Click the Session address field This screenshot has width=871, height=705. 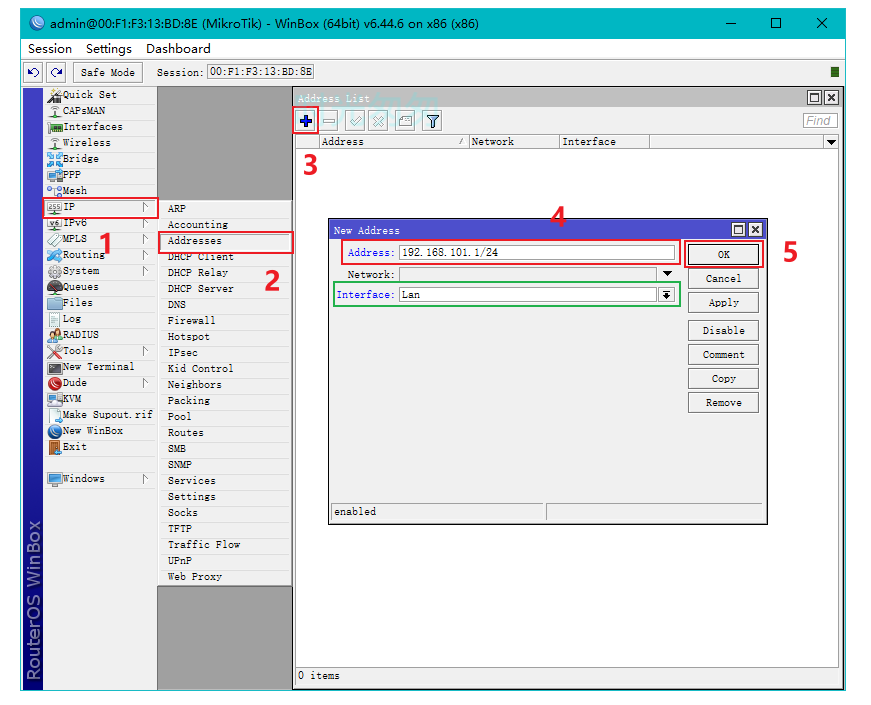click(x=261, y=72)
